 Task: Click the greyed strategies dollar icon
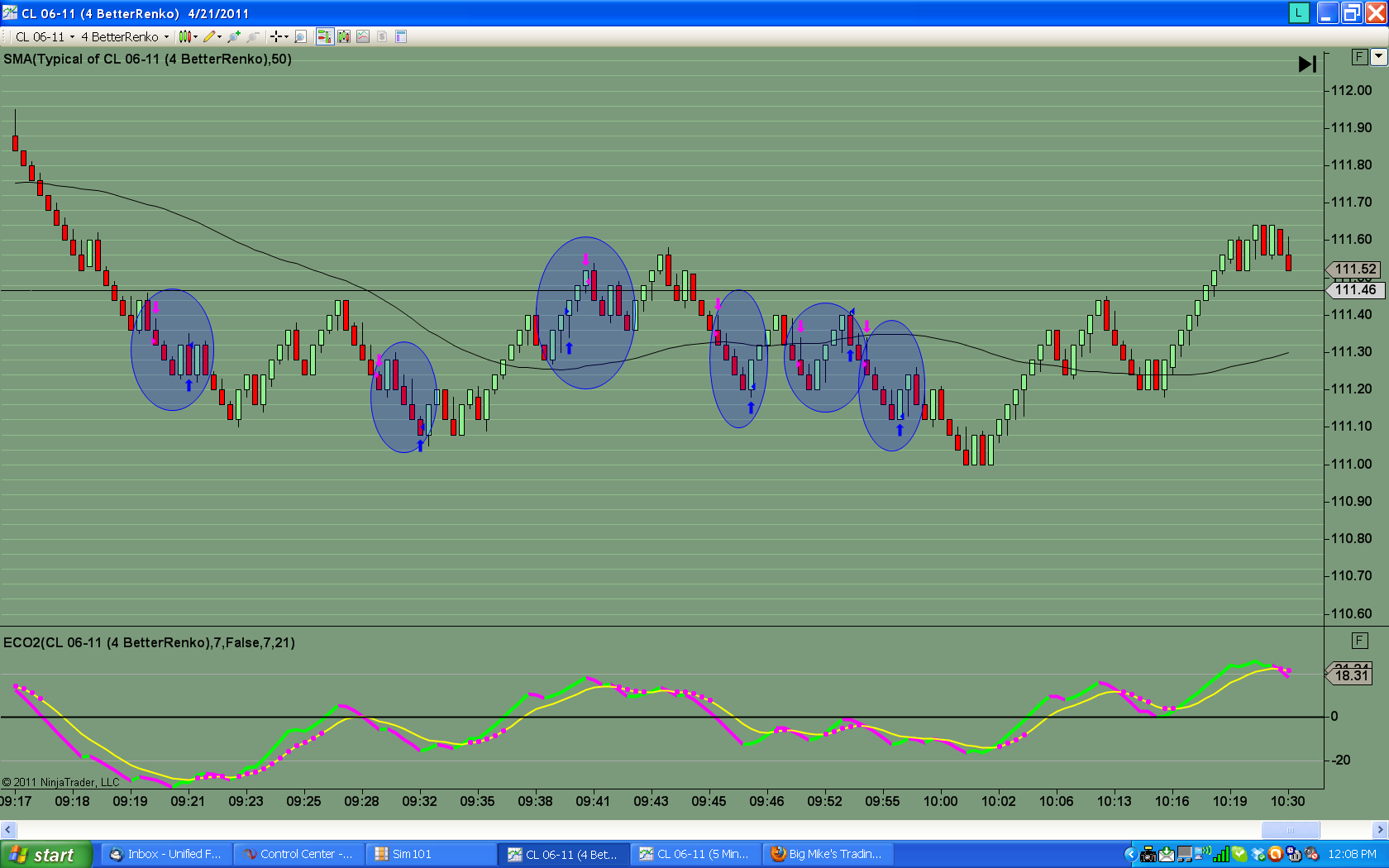[382, 36]
